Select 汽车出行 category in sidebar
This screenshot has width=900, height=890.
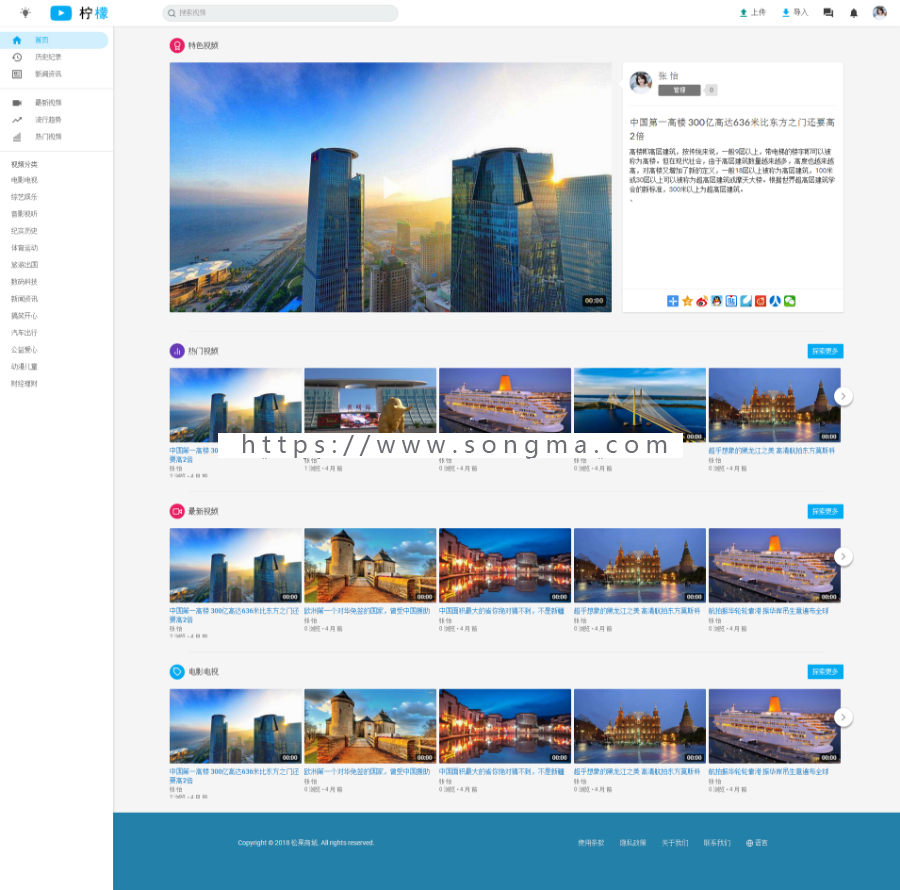pyautogui.click(x=24, y=333)
